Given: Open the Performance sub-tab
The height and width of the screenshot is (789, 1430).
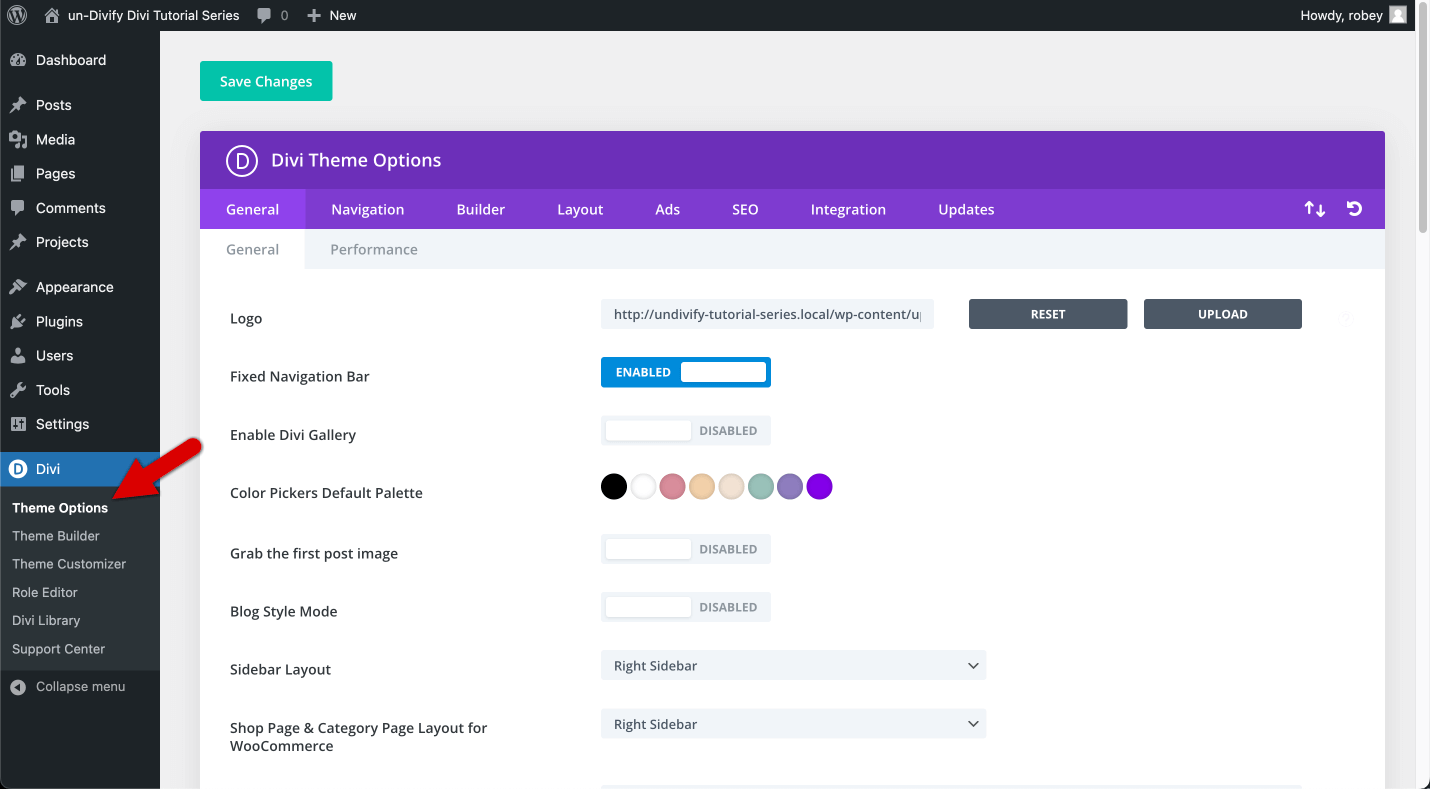Looking at the screenshot, I should pyautogui.click(x=374, y=249).
